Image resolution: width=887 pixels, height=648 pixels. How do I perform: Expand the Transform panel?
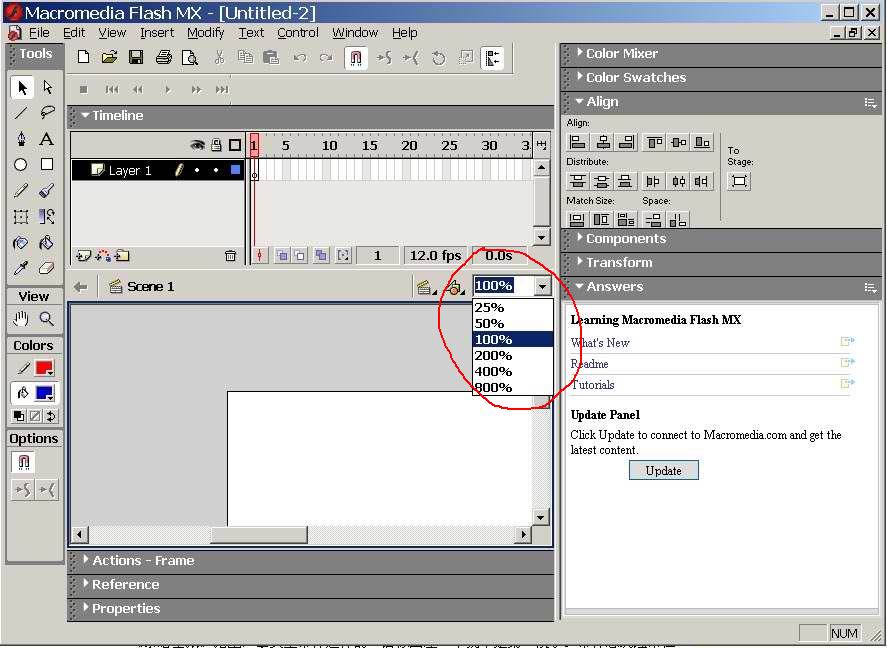point(580,261)
